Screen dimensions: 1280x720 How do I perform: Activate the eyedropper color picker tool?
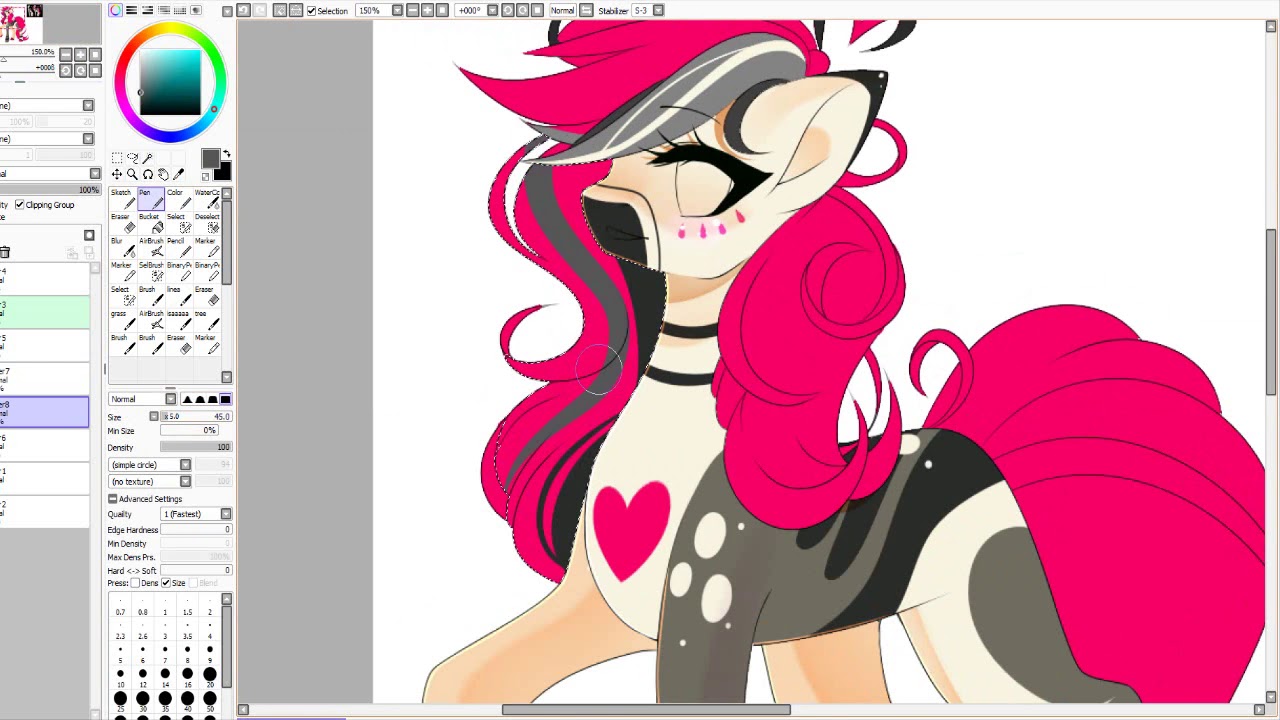click(178, 175)
